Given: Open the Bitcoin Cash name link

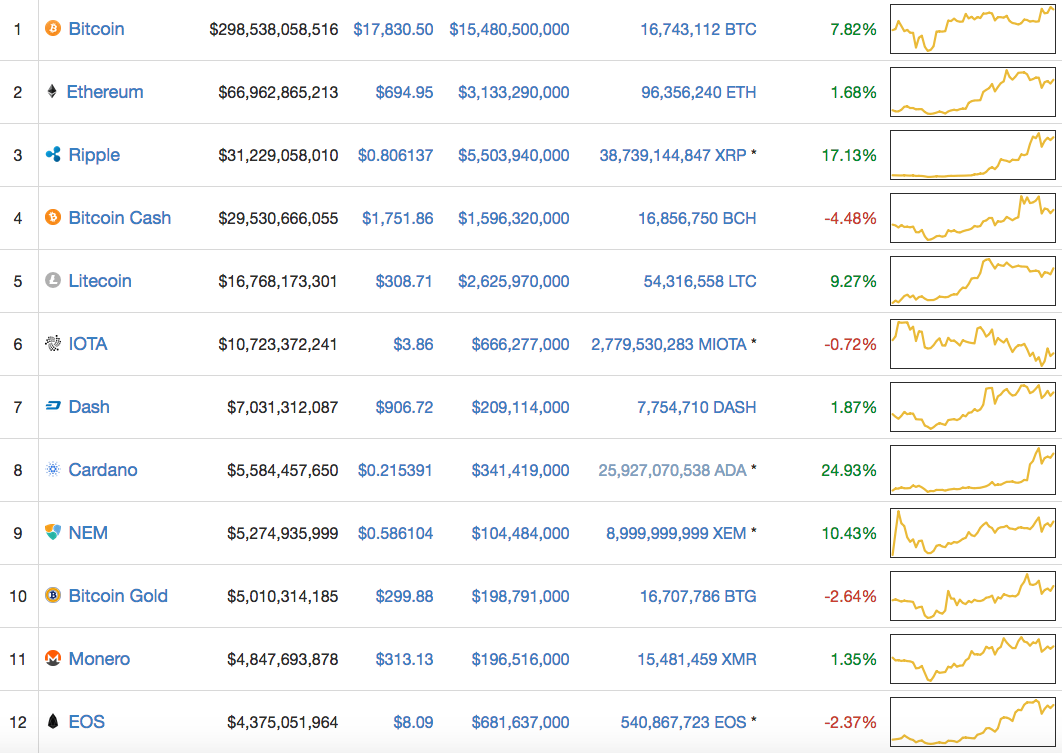Looking at the screenshot, I should 119,218.
